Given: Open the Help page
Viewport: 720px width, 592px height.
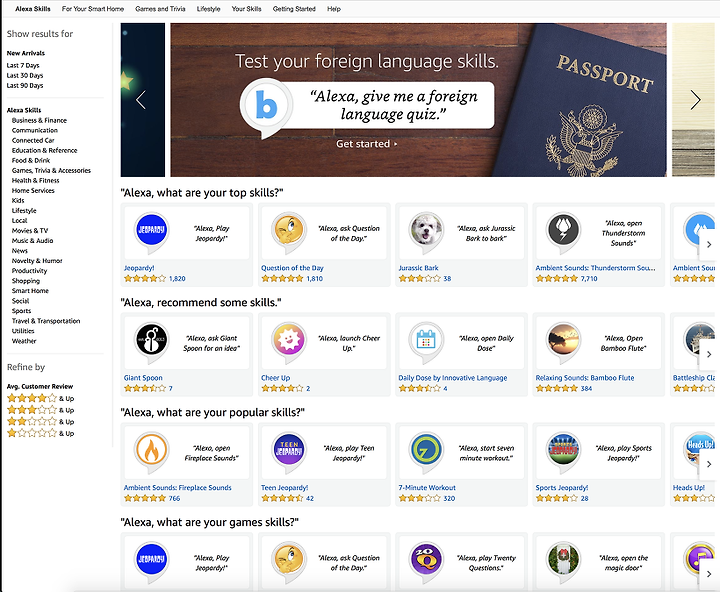Looking at the screenshot, I should (x=334, y=9).
